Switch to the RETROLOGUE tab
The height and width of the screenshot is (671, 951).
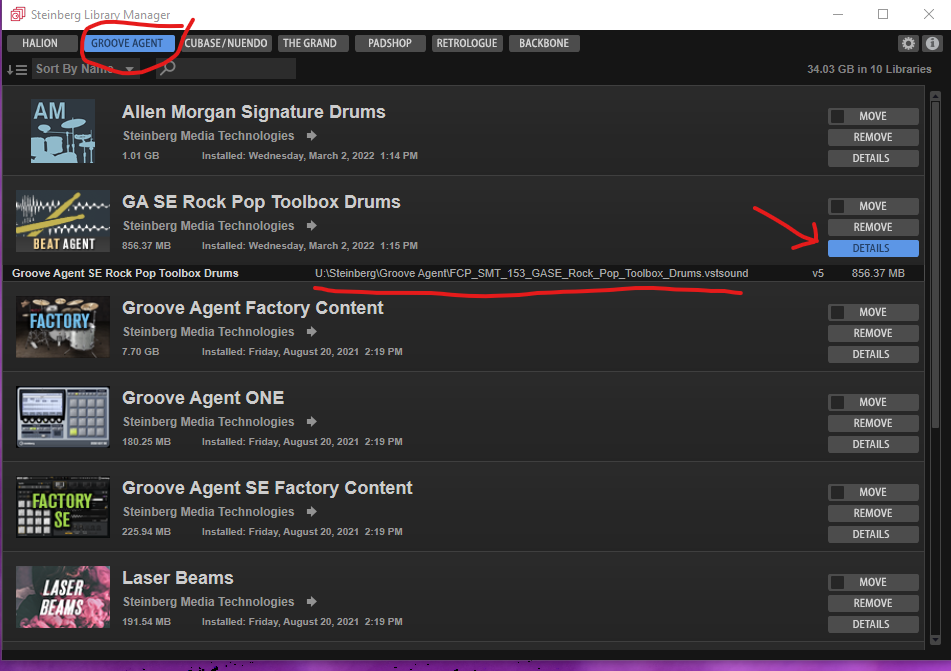pos(467,43)
